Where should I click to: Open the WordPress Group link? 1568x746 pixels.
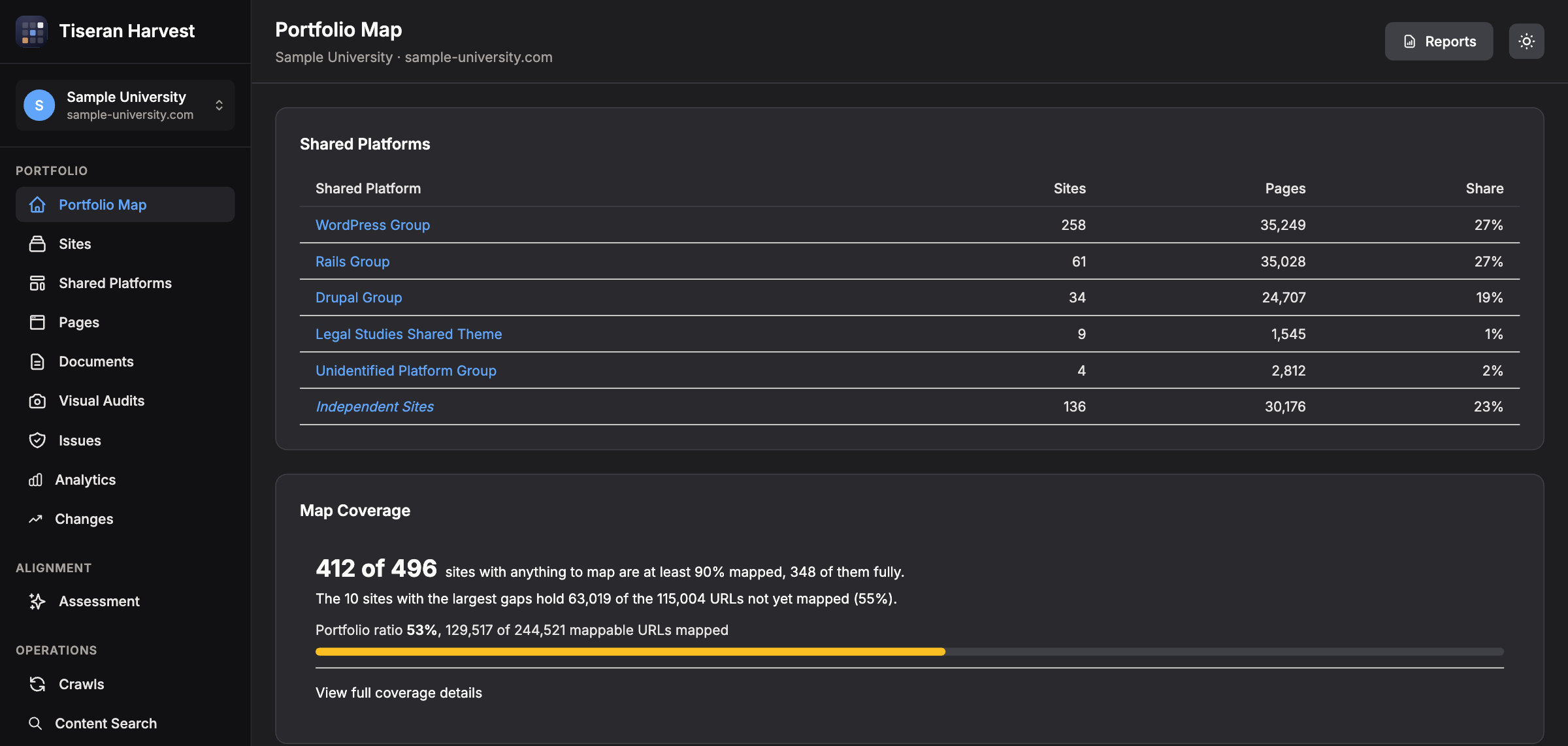point(372,225)
